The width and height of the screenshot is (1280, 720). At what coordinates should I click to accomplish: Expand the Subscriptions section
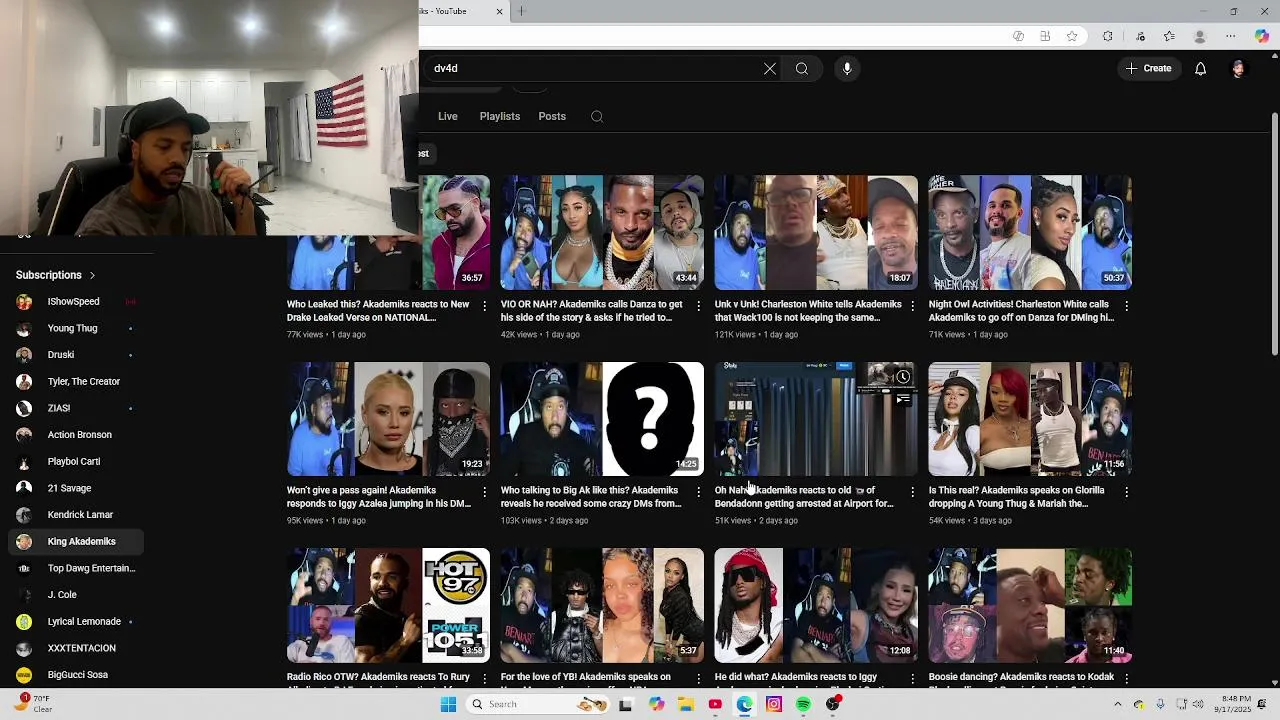56,275
